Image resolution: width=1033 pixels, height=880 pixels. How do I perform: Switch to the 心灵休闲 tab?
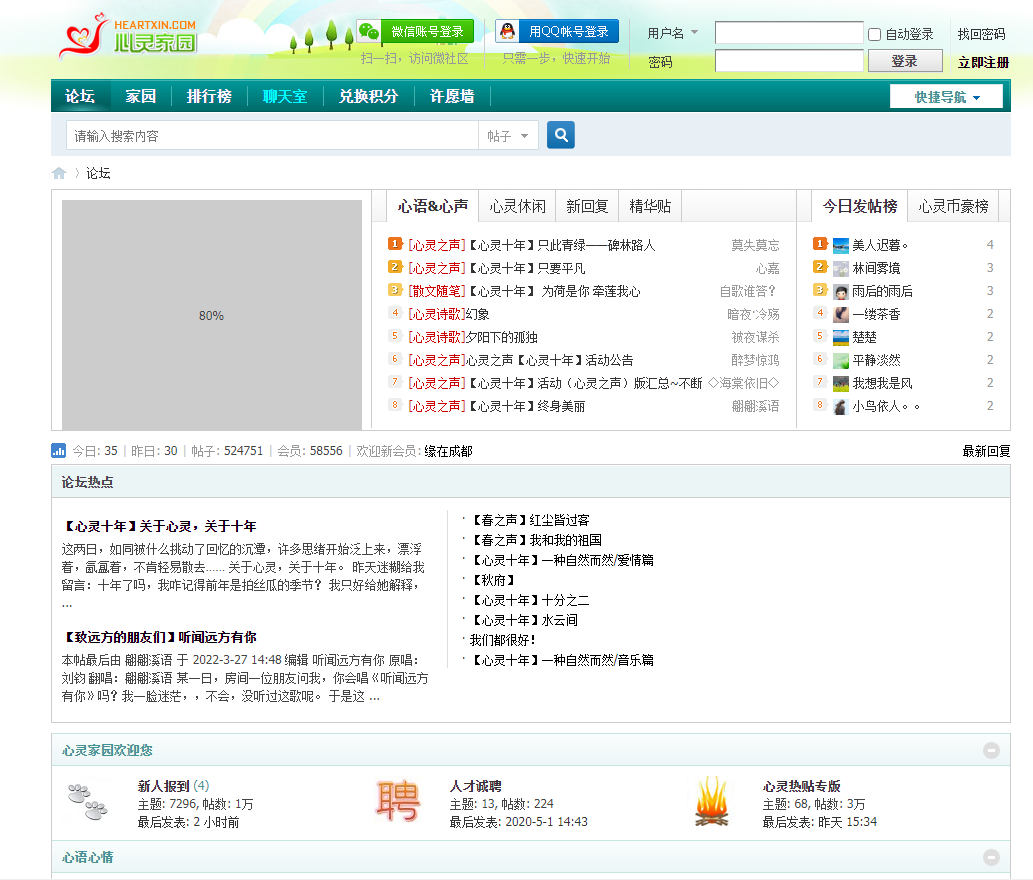[518, 206]
